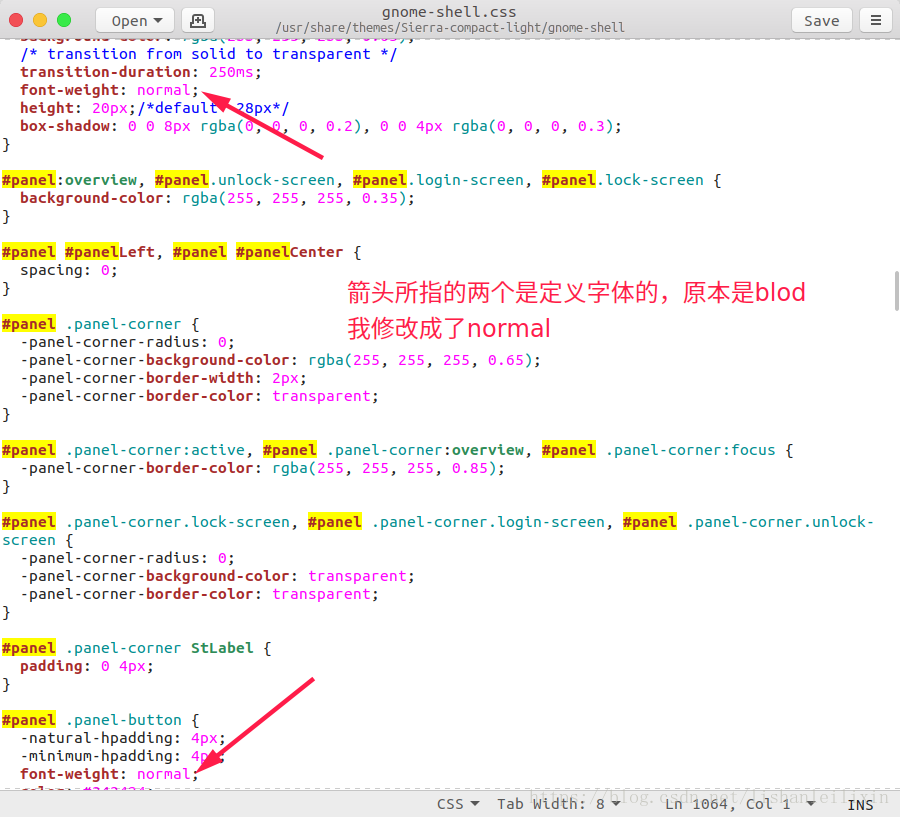This screenshot has height=817, width=900.
Task: Click the '-minimum-hpadding' line
Action: tap(122, 756)
